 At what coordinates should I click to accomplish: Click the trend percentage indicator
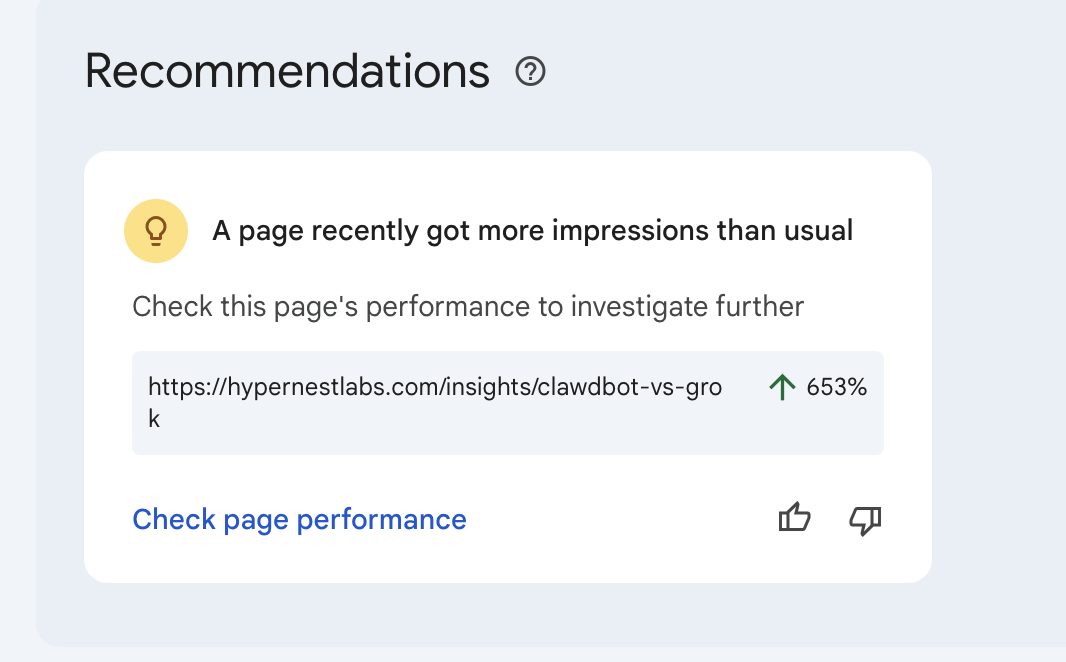coord(823,386)
